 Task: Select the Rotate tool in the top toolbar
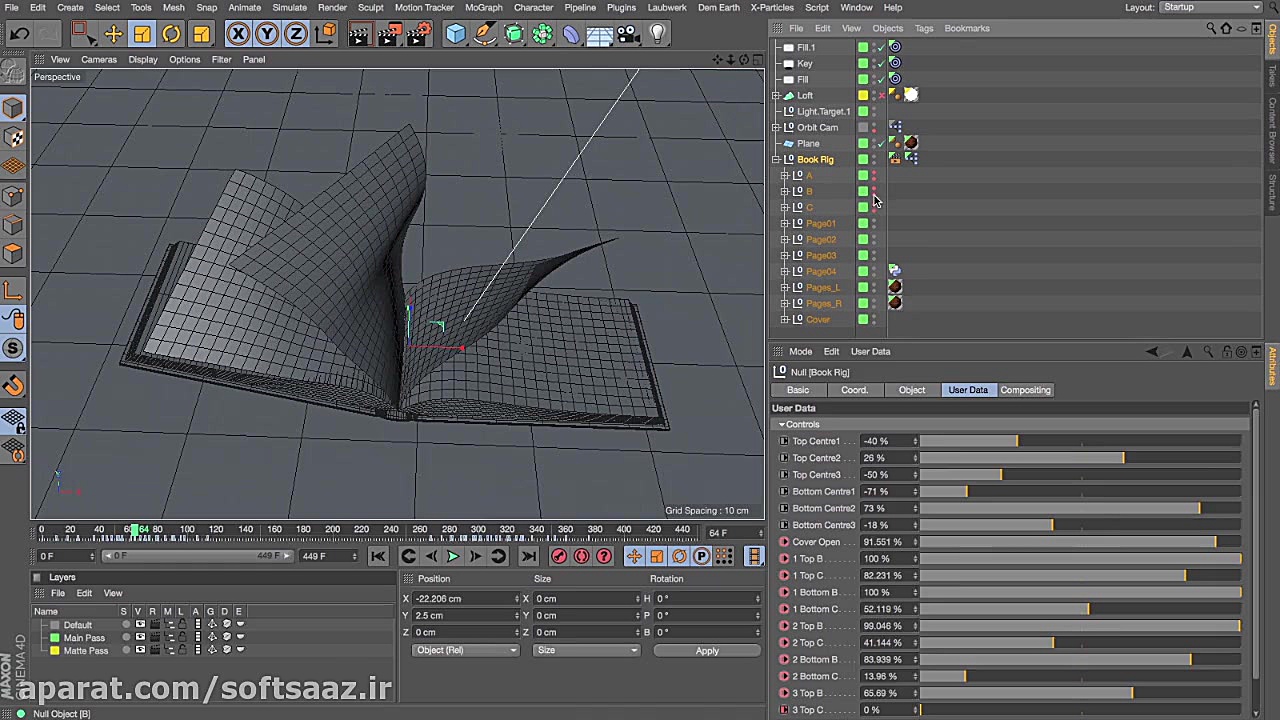click(171, 34)
